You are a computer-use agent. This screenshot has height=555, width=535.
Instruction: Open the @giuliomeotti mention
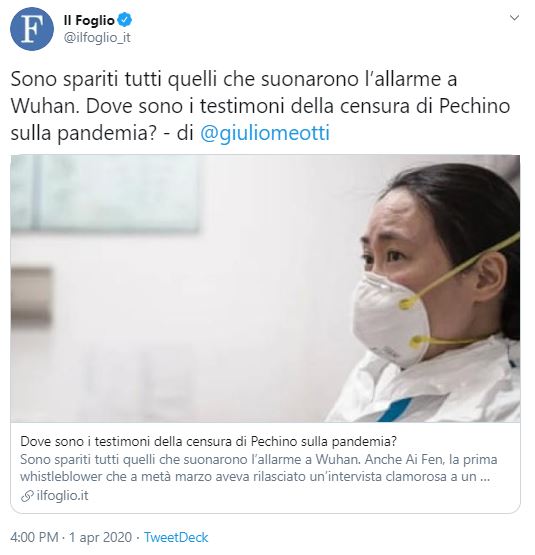pos(265,133)
